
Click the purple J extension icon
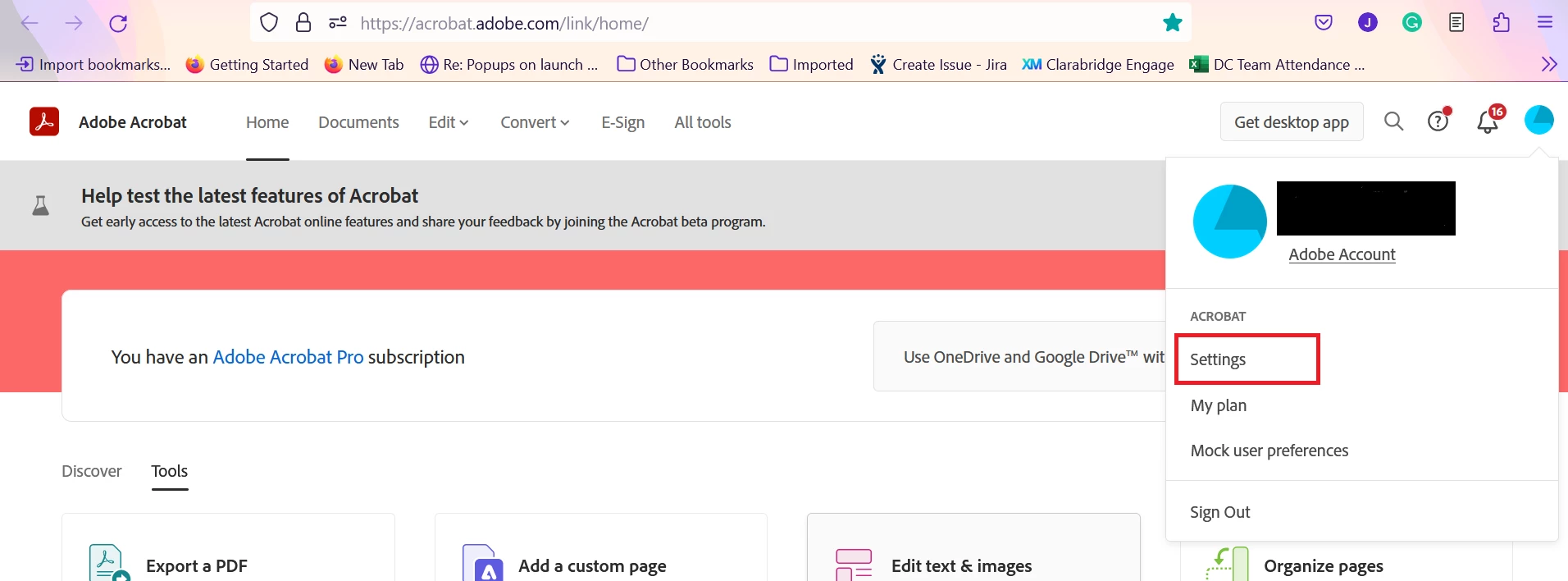click(1368, 23)
